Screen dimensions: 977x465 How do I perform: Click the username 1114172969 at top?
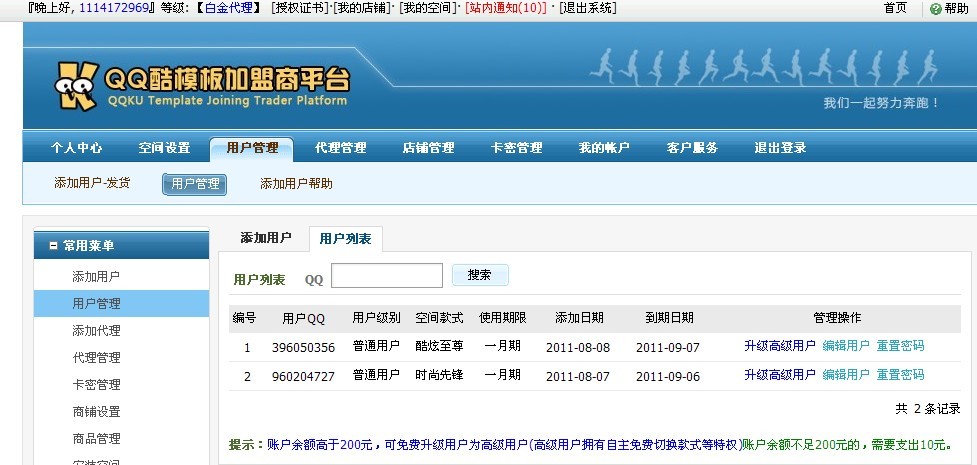114,8
